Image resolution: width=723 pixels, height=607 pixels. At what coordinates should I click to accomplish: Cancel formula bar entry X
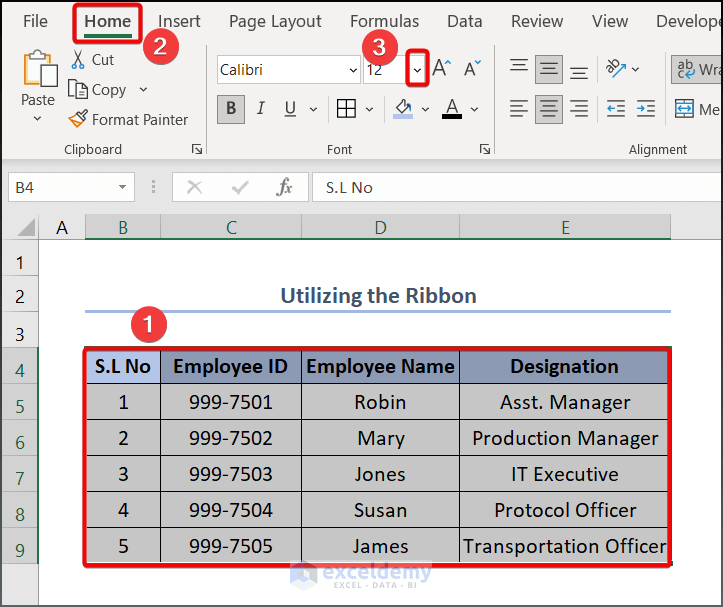[x=194, y=187]
